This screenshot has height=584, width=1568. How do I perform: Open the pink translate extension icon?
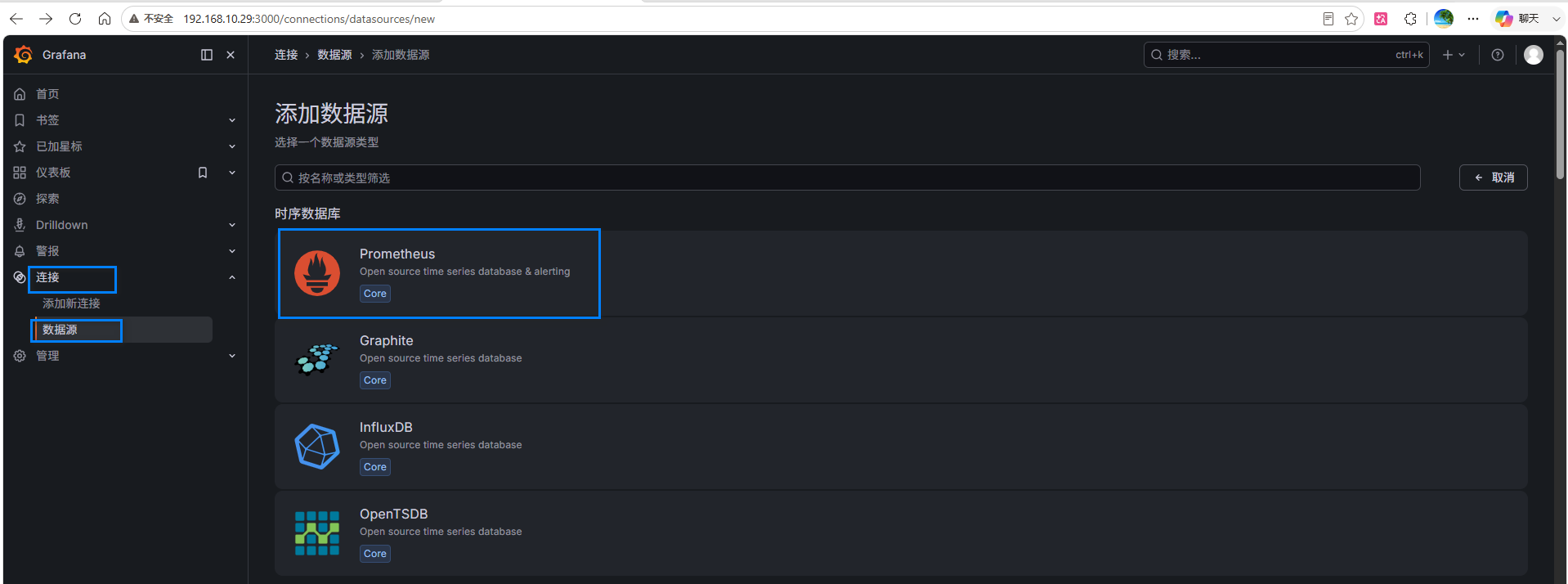1381,19
